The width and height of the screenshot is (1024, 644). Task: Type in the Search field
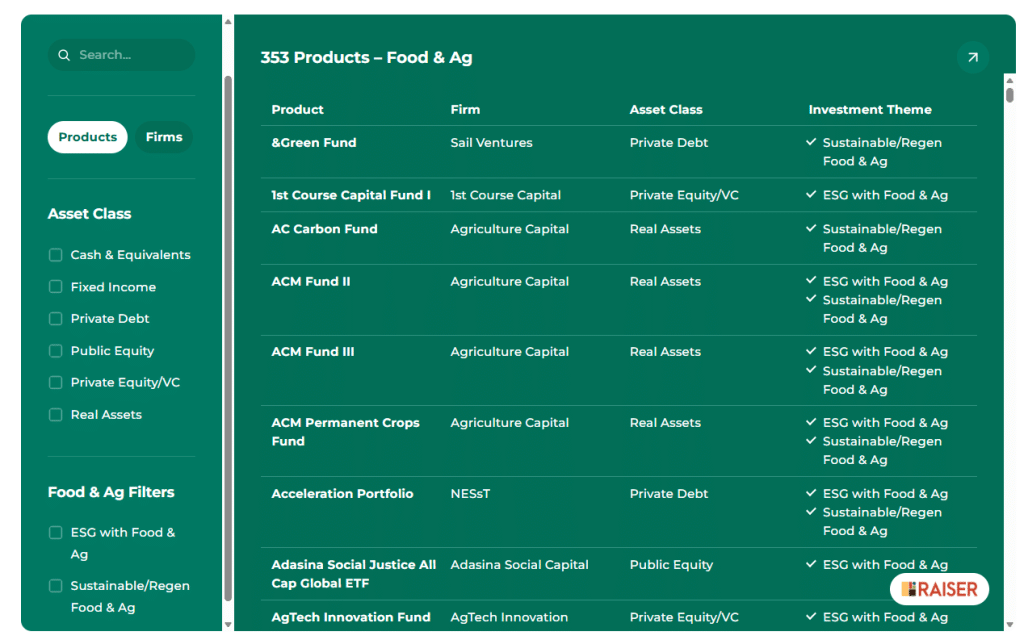[130, 55]
